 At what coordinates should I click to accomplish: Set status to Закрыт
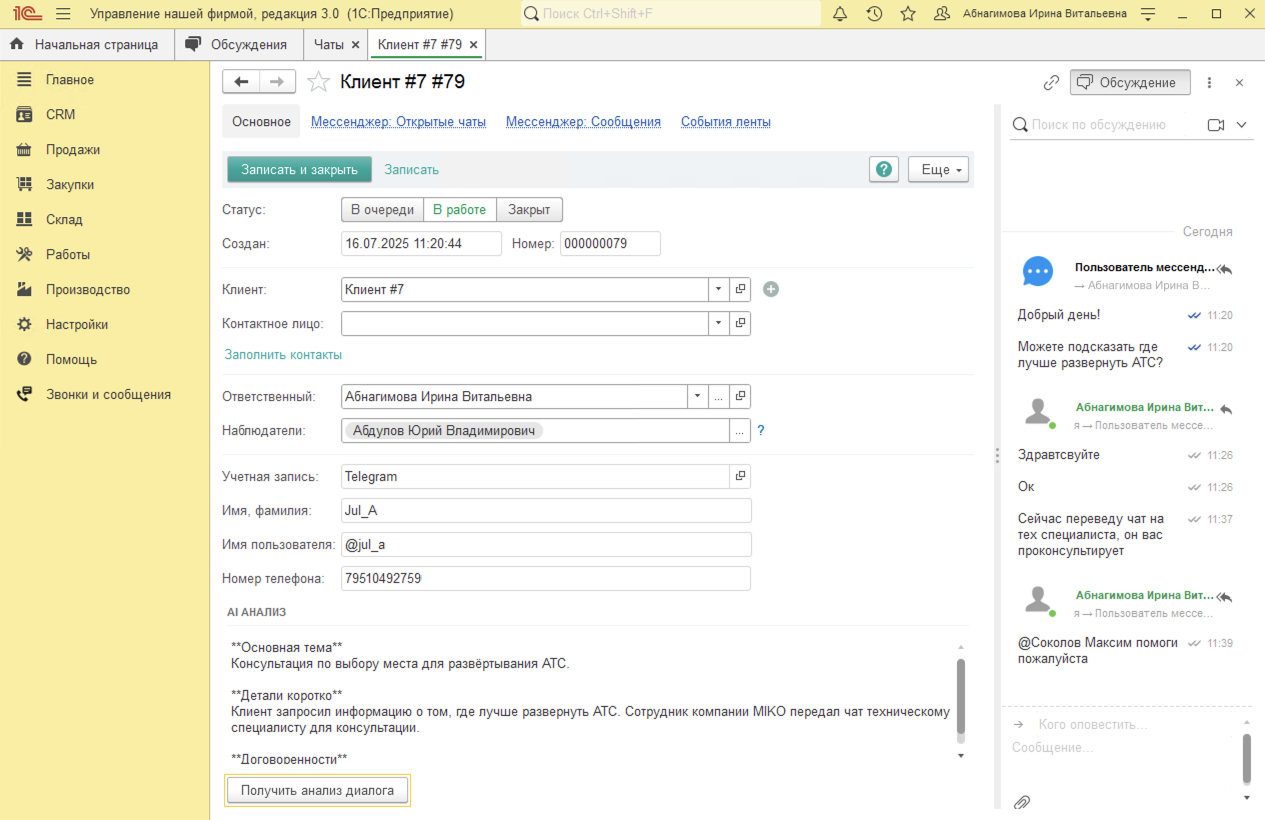(x=529, y=210)
